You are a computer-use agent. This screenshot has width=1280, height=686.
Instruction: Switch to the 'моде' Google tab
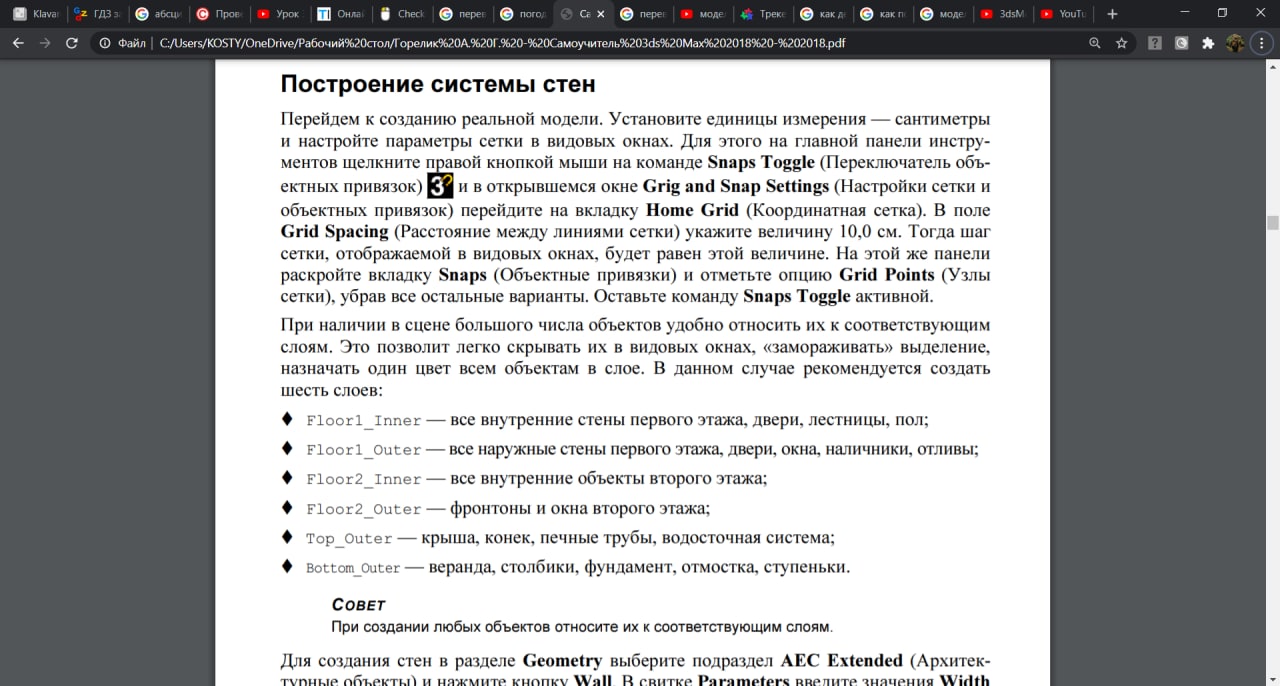[x=944, y=14]
